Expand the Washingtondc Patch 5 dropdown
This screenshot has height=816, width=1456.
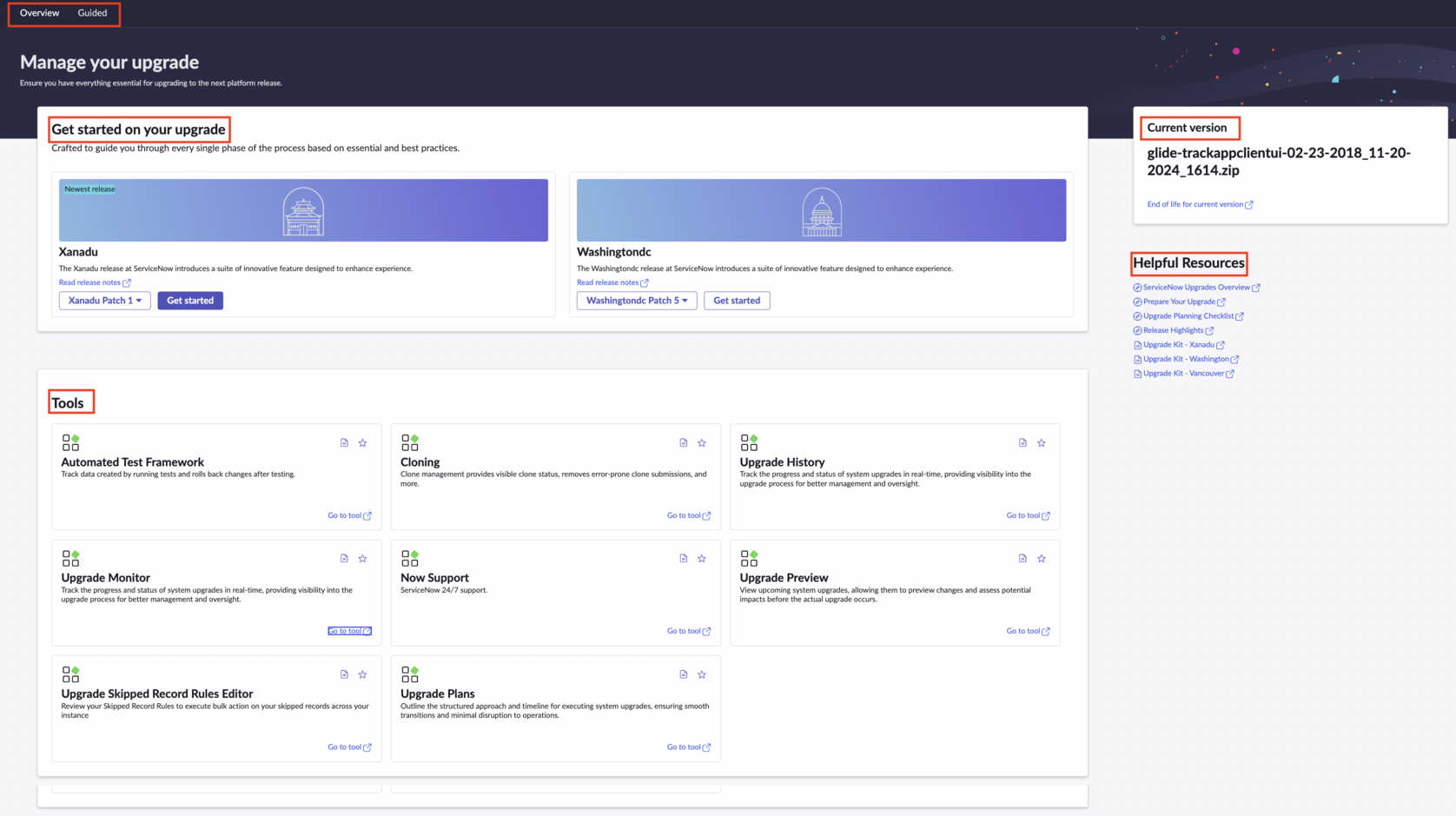click(x=637, y=301)
